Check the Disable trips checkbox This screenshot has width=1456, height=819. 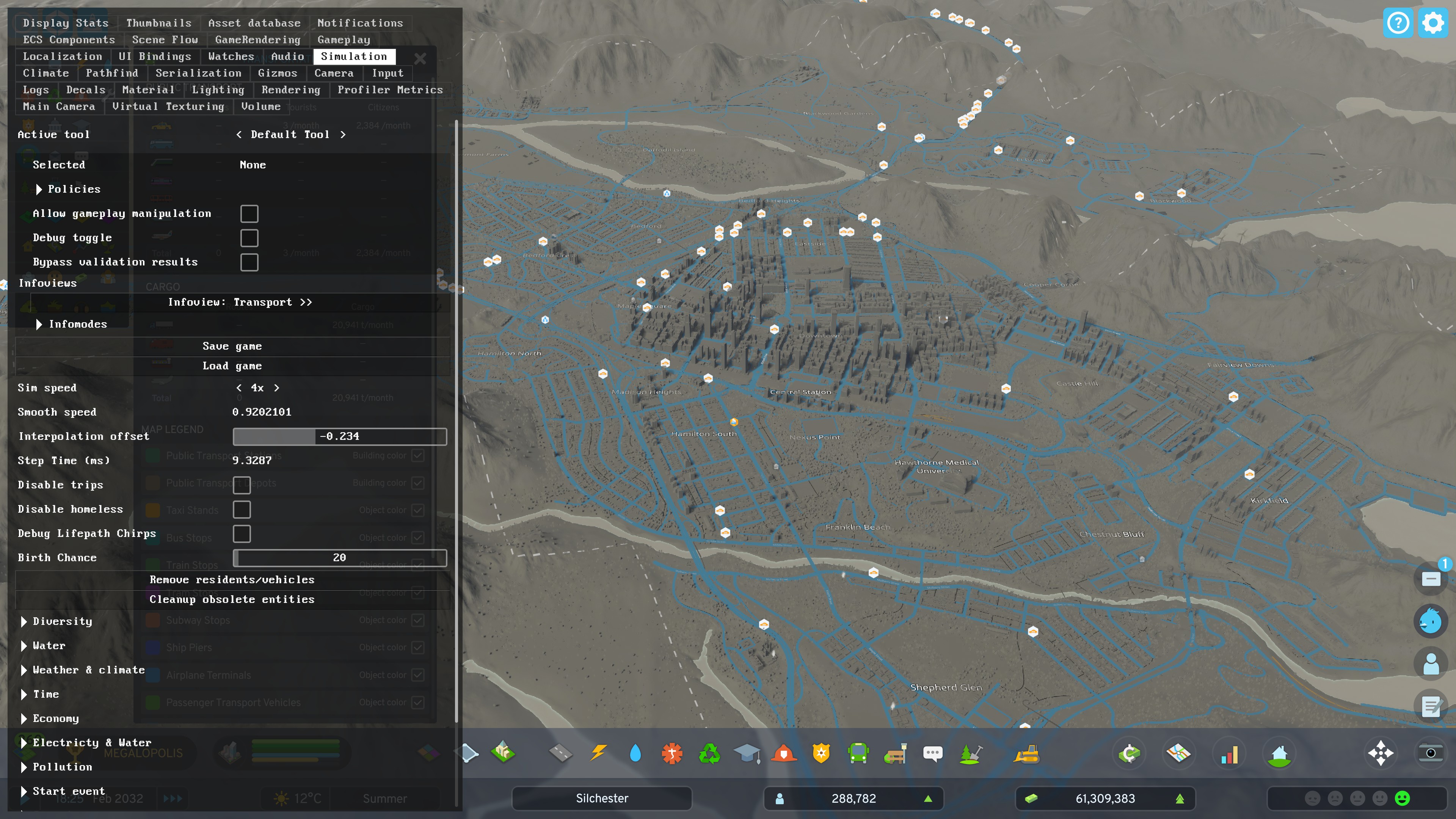coord(242,485)
